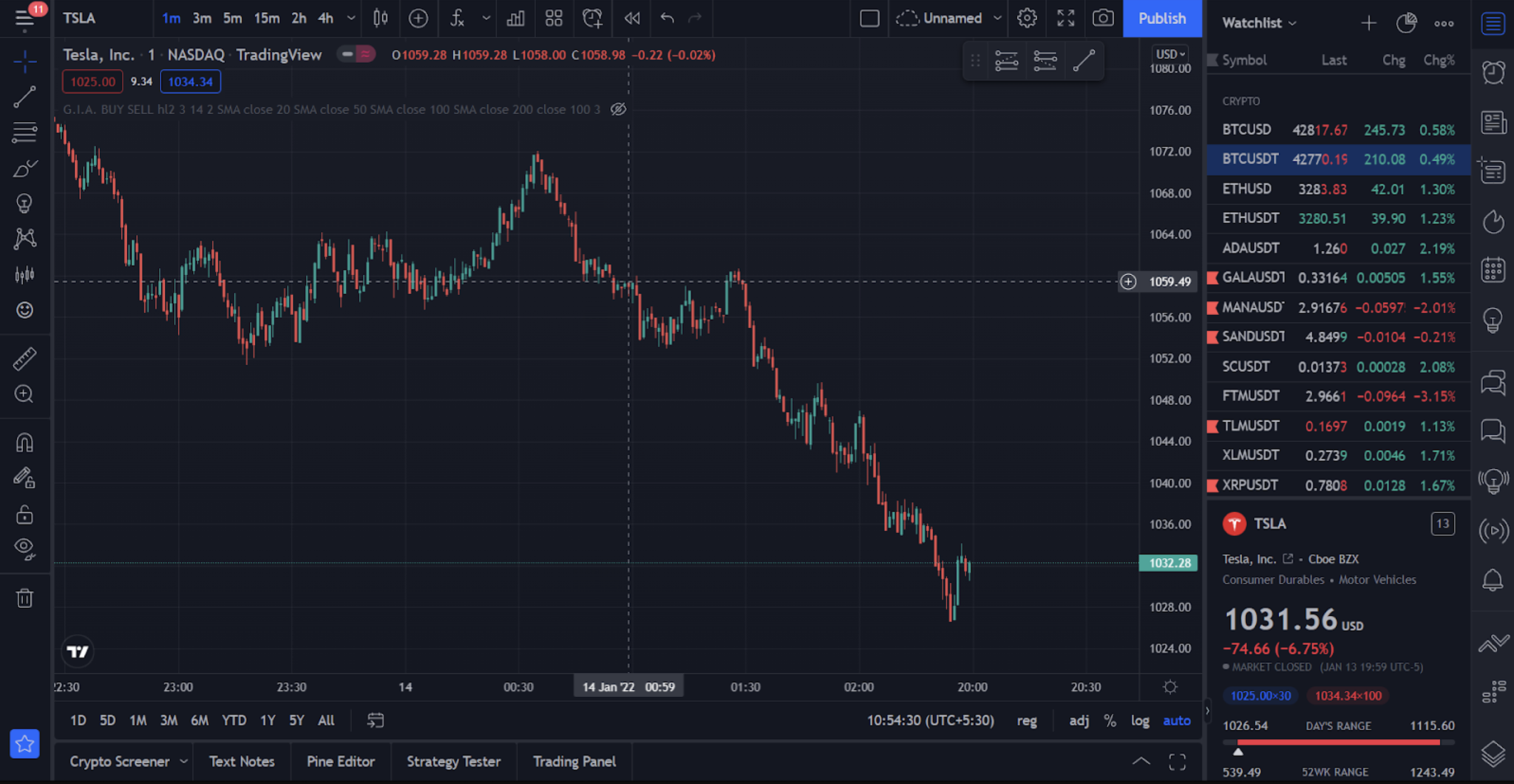Select the ruler measure tool

tap(24, 359)
